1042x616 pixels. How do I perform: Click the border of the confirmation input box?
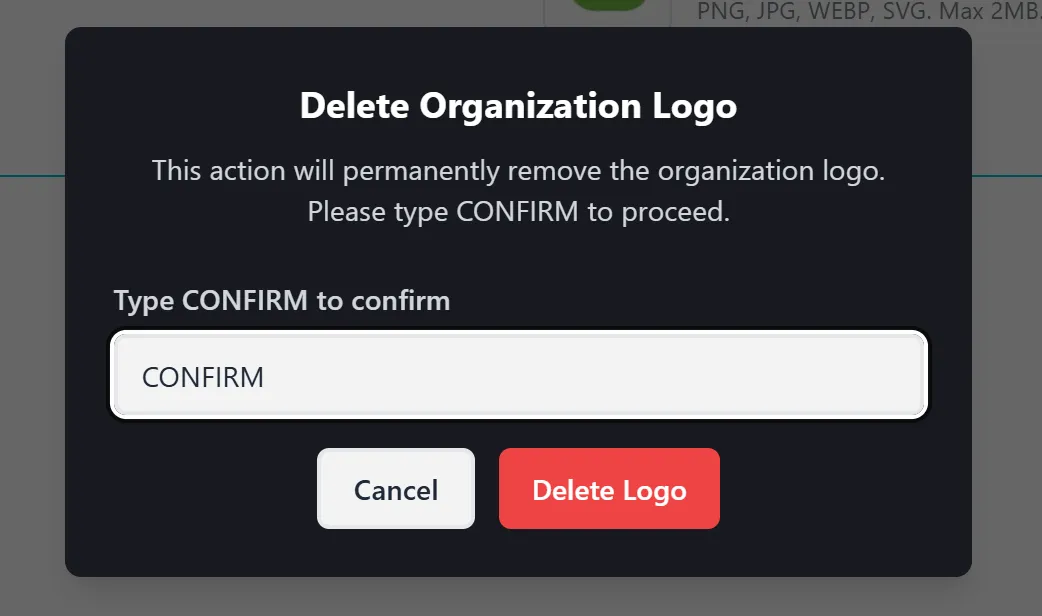pos(518,331)
